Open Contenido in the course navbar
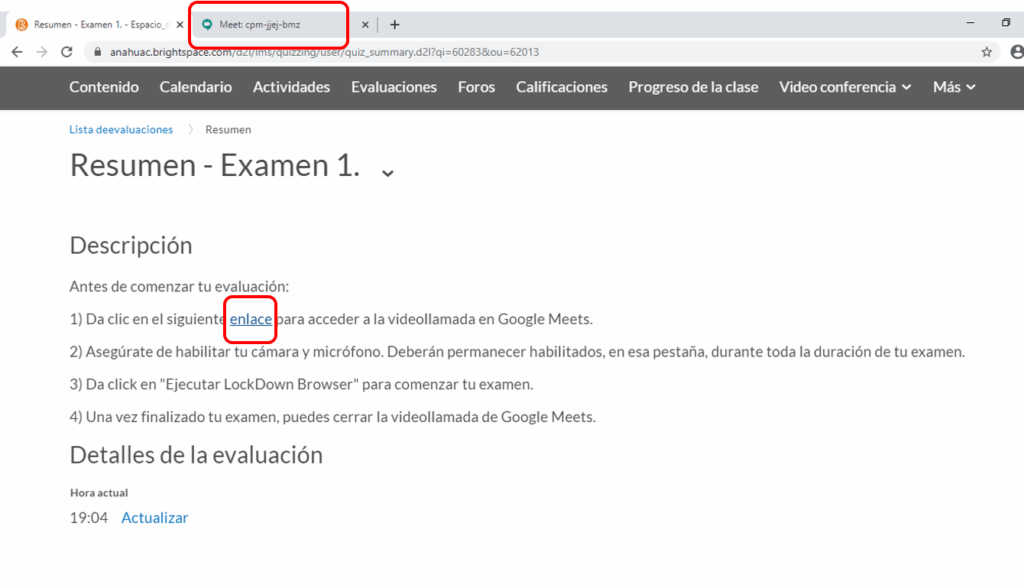This screenshot has height=585, width=1024. tap(104, 87)
